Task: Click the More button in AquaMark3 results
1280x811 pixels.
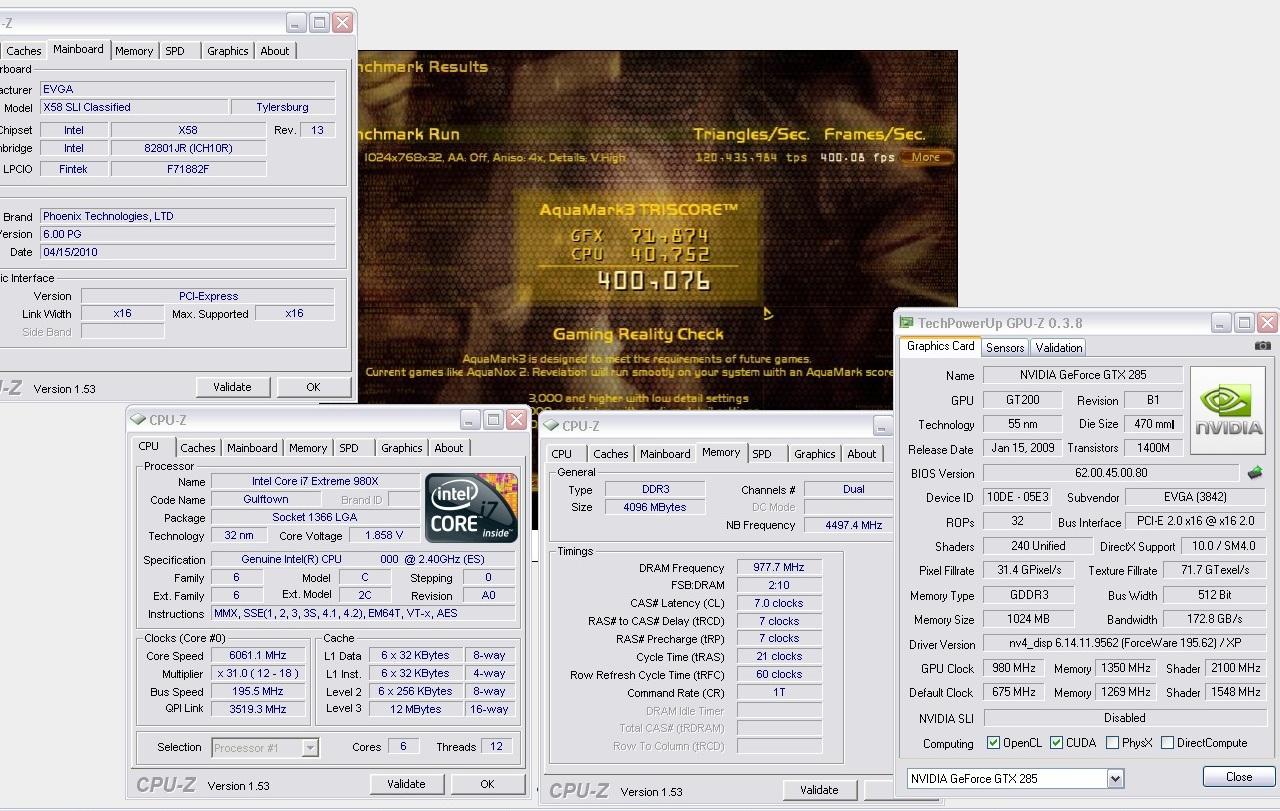Action: pos(925,157)
